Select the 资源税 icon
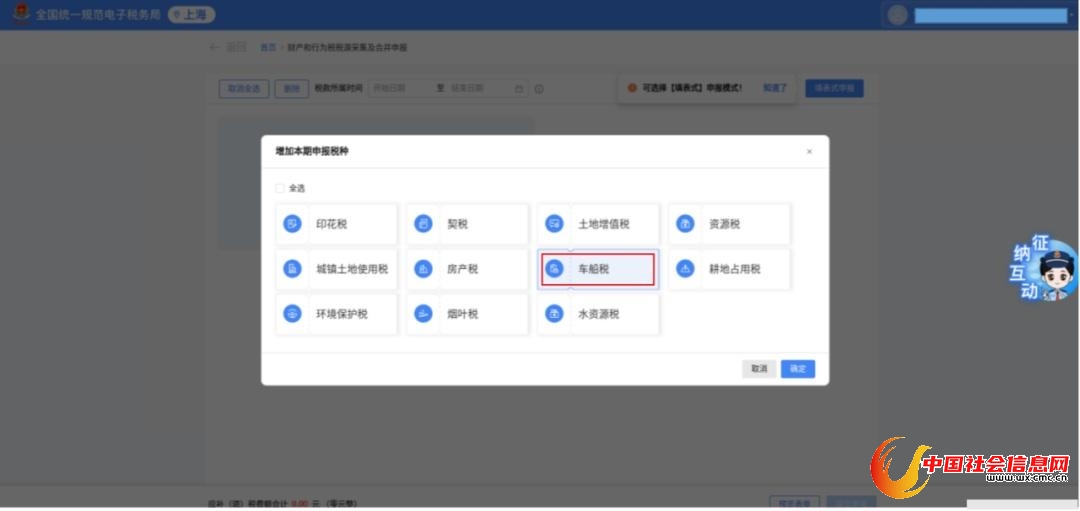The image size is (1080, 511). (x=685, y=224)
